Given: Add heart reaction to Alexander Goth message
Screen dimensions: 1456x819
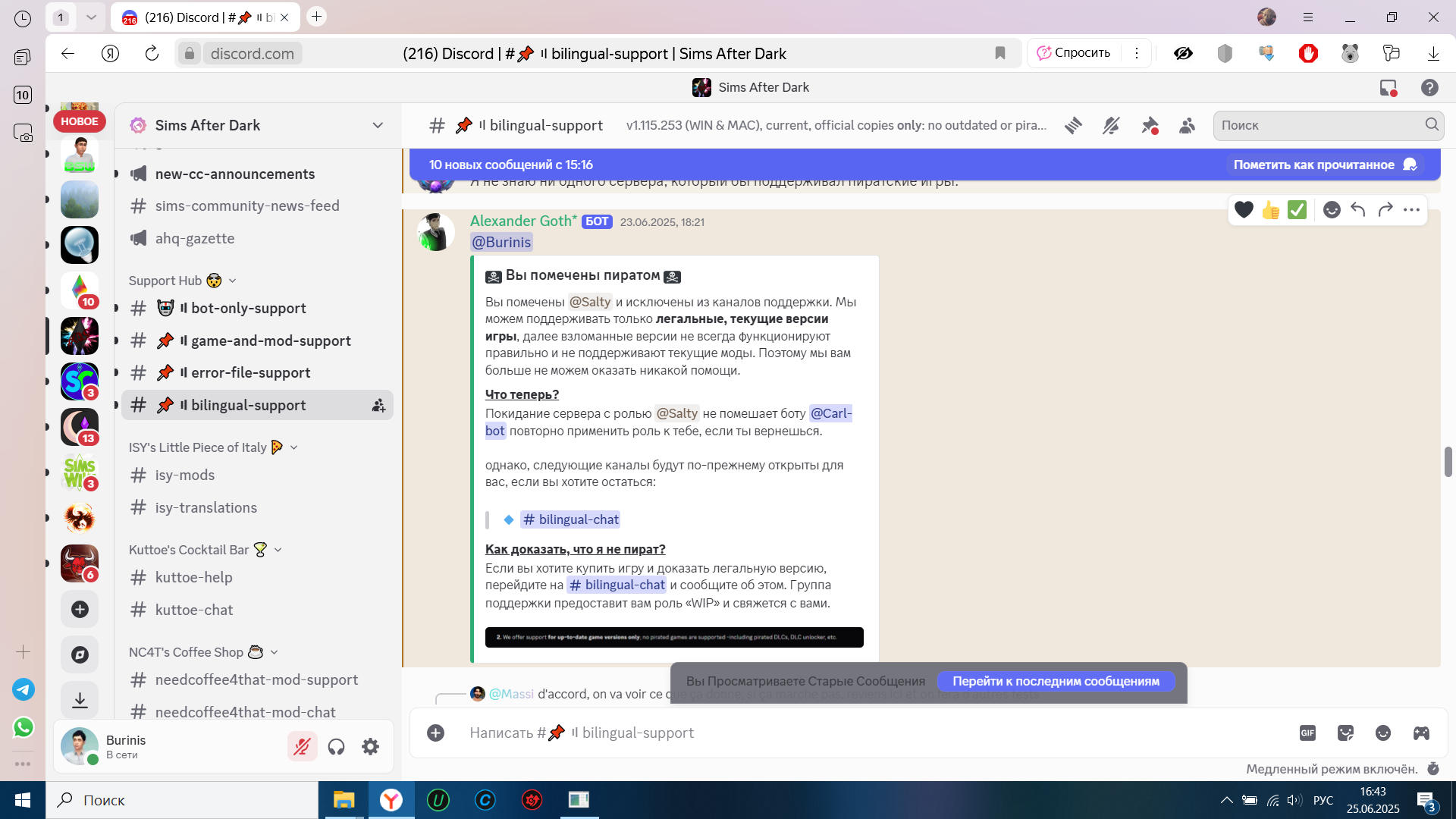Looking at the screenshot, I should pyautogui.click(x=1244, y=210).
